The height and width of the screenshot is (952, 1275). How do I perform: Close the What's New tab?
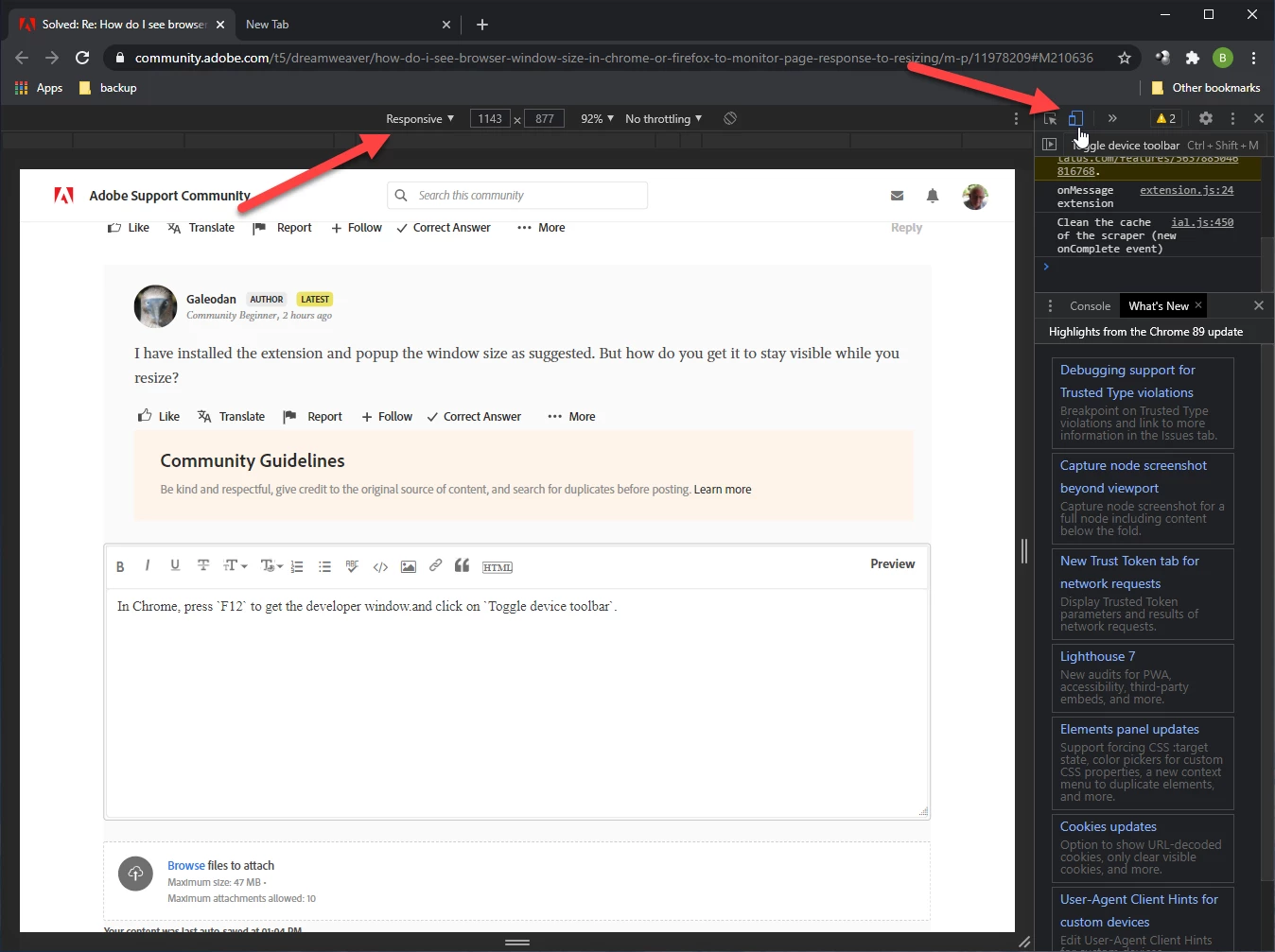1198,305
